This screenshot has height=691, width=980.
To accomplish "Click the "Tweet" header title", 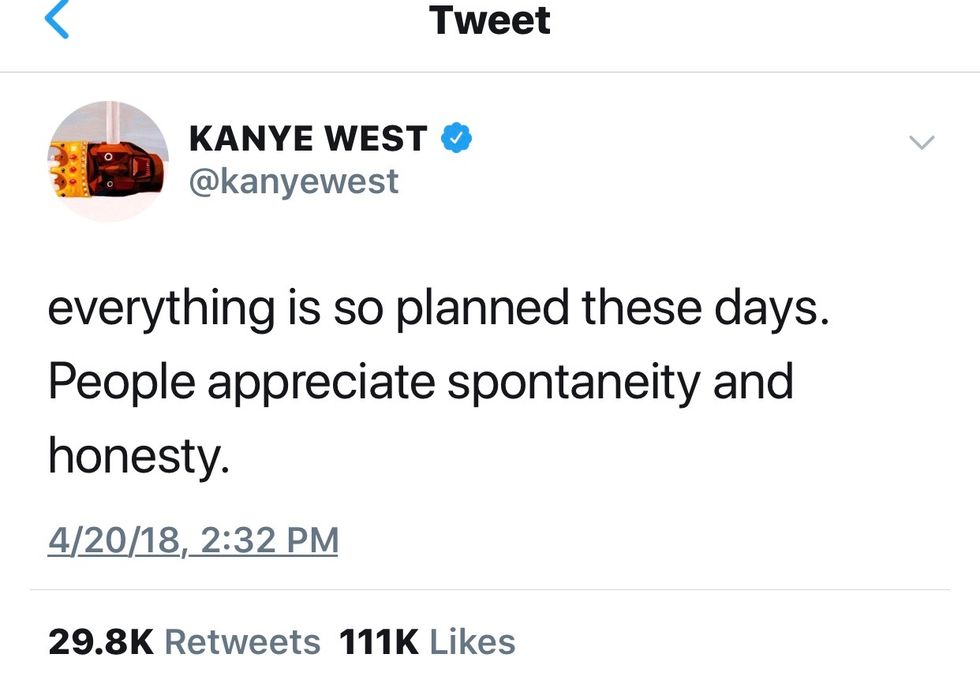I will point(490,19).
